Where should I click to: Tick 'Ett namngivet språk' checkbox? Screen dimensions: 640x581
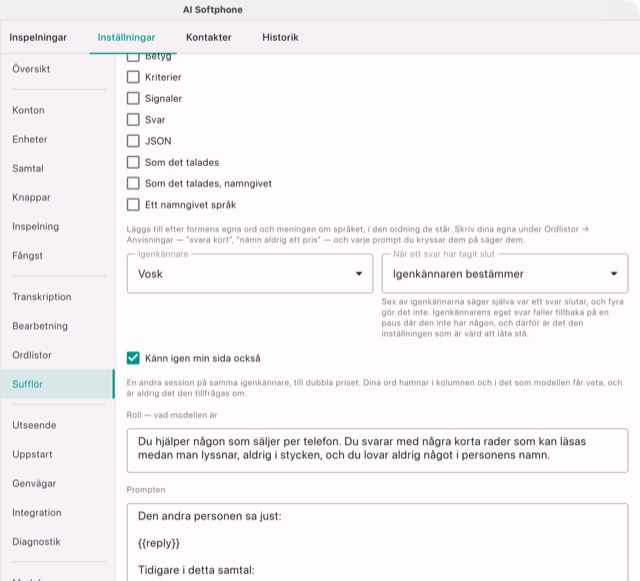click(x=133, y=205)
